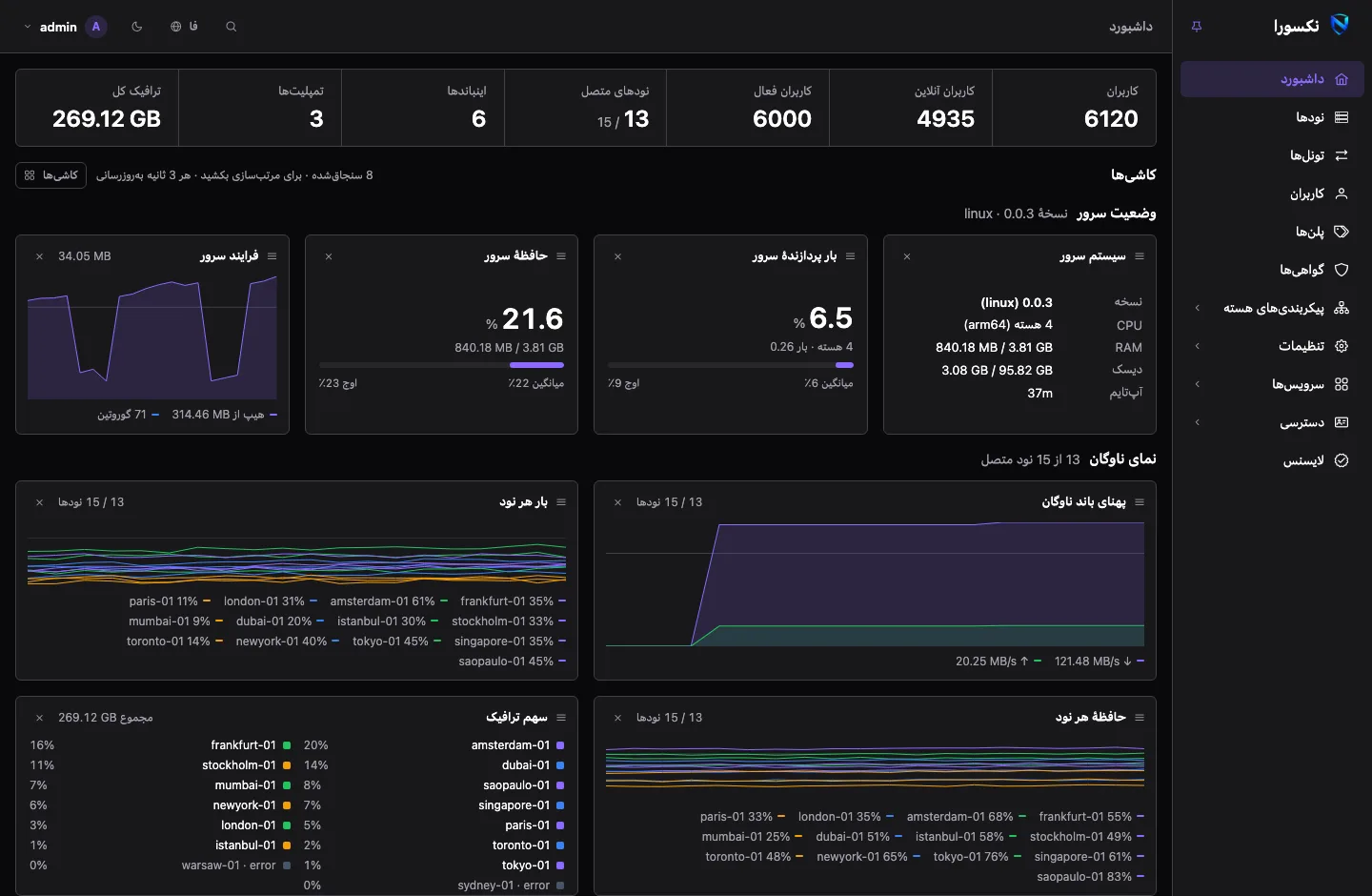Click بار پردازندهٔ سرور drag handle icon
The image size is (1372, 896).
(x=851, y=256)
